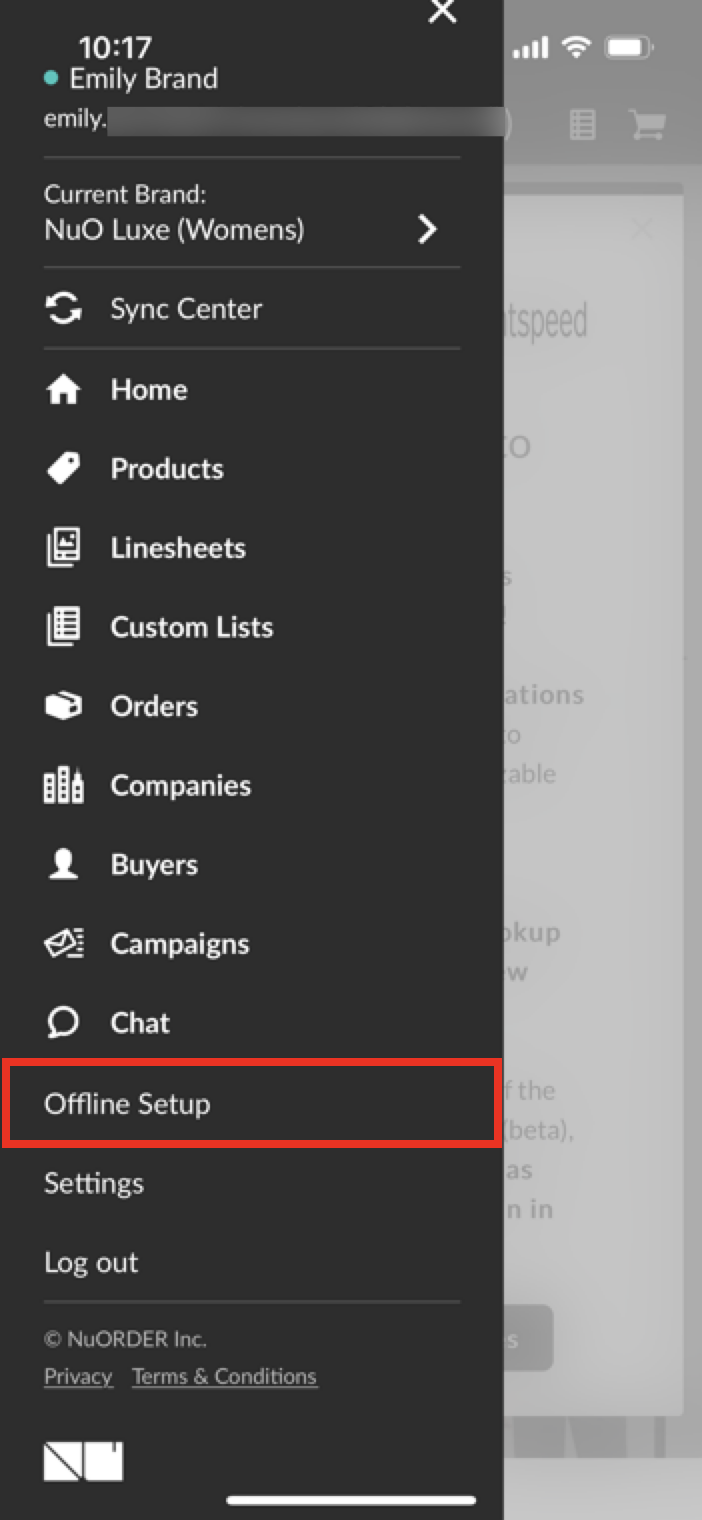Image resolution: width=702 pixels, height=1520 pixels.
Task: Tap the Custom Lists icon
Action: pos(64,627)
